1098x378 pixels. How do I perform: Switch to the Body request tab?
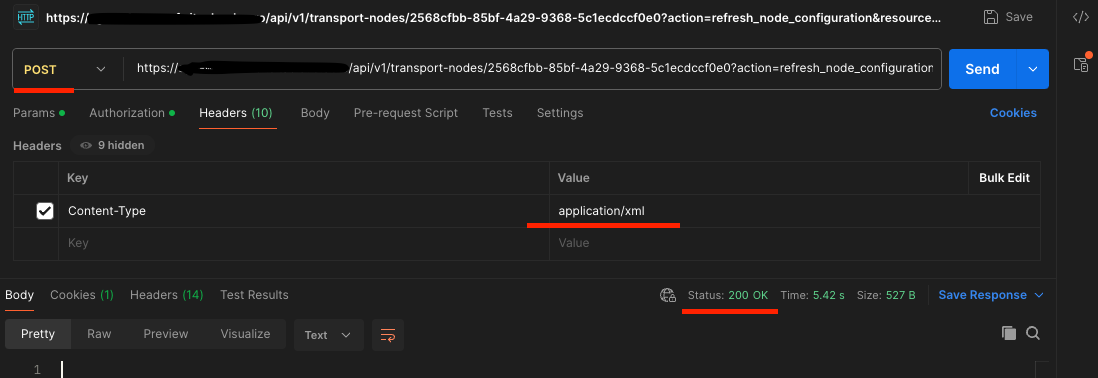pos(315,113)
